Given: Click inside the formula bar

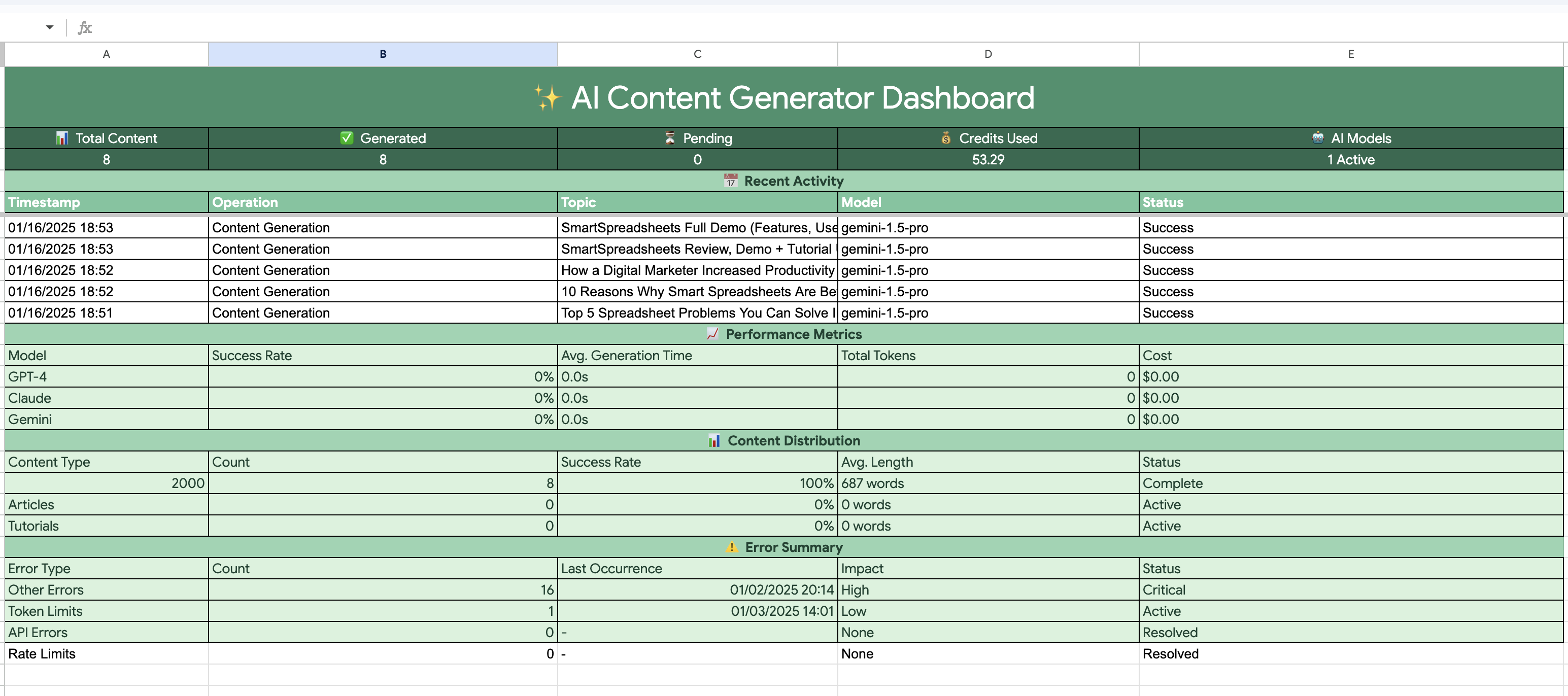Looking at the screenshot, I should pyautogui.click(x=487, y=27).
